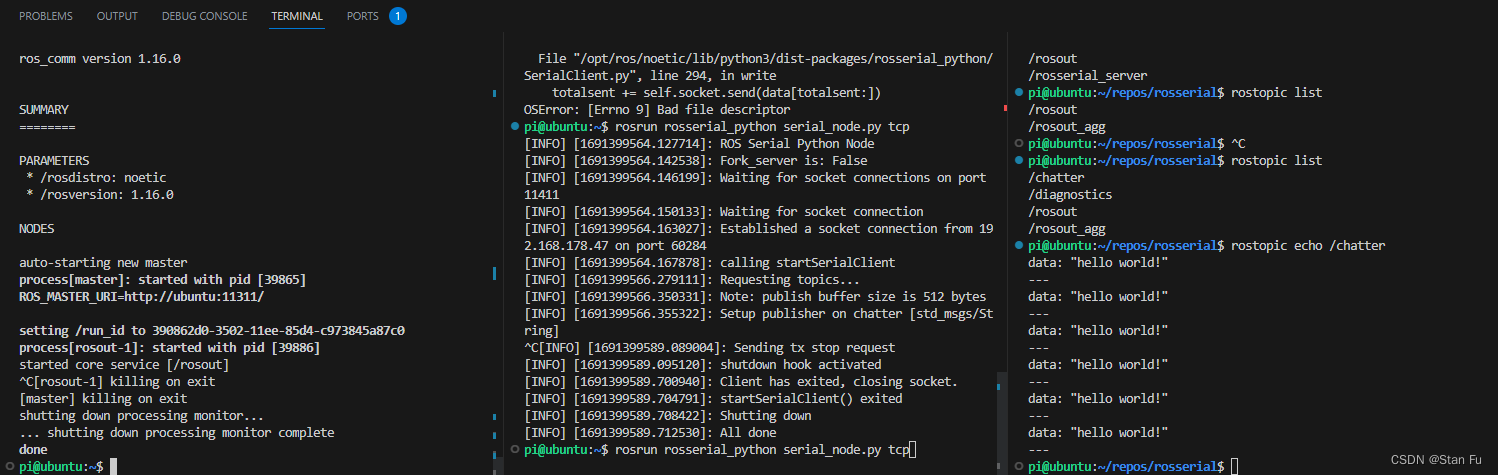Click hollow marker beside the last rosrun command

coord(515,450)
